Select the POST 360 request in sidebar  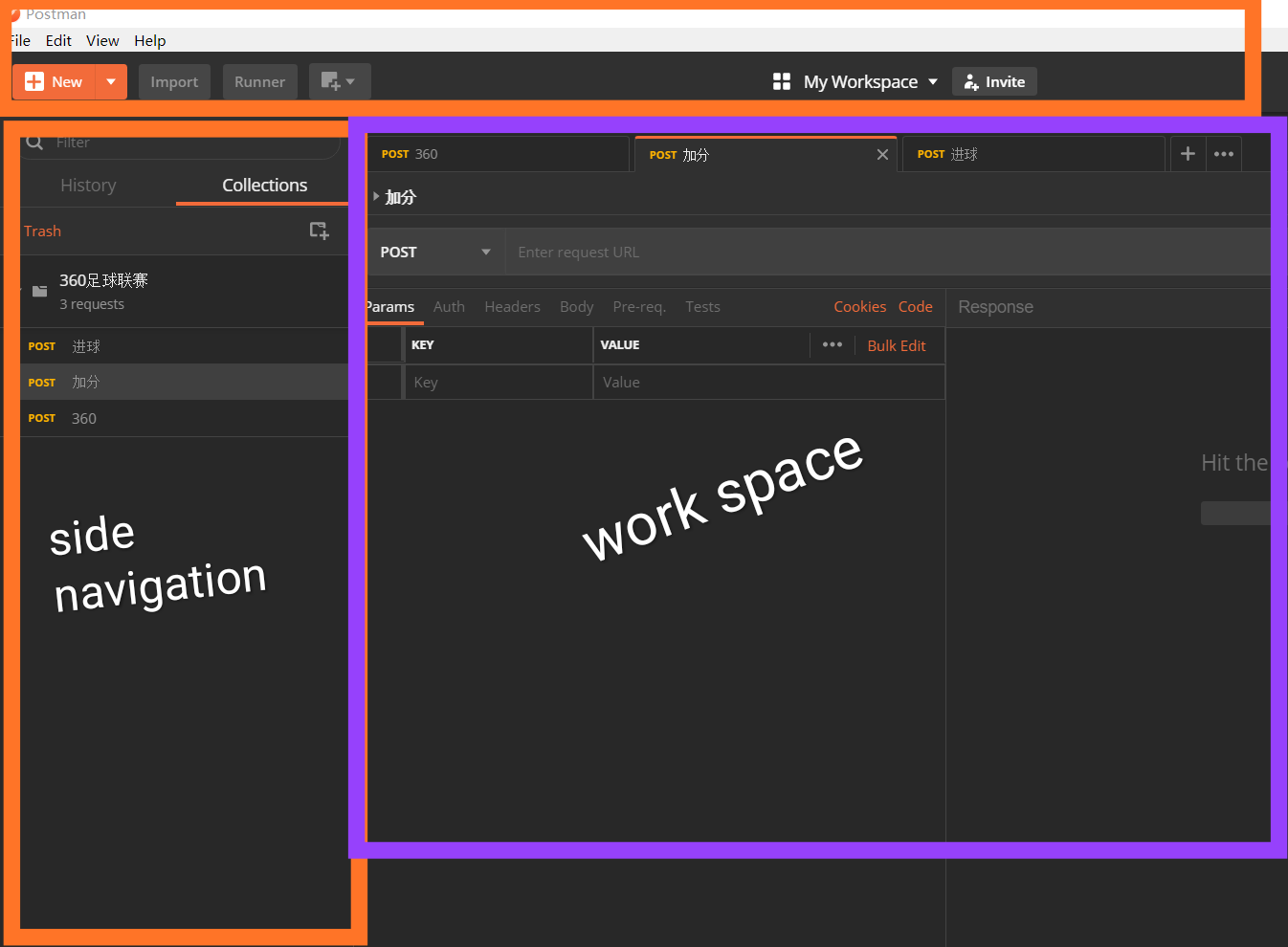click(184, 418)
